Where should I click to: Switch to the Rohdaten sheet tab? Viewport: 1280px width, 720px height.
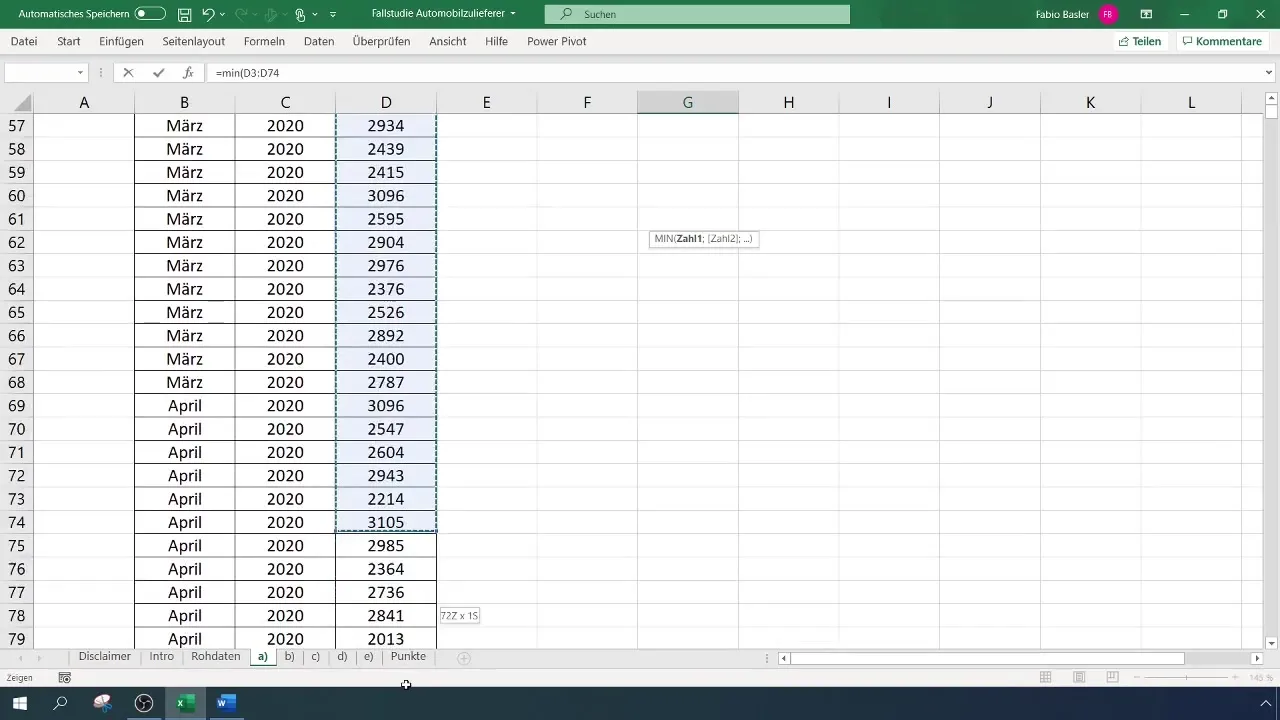tap(216, 656)
